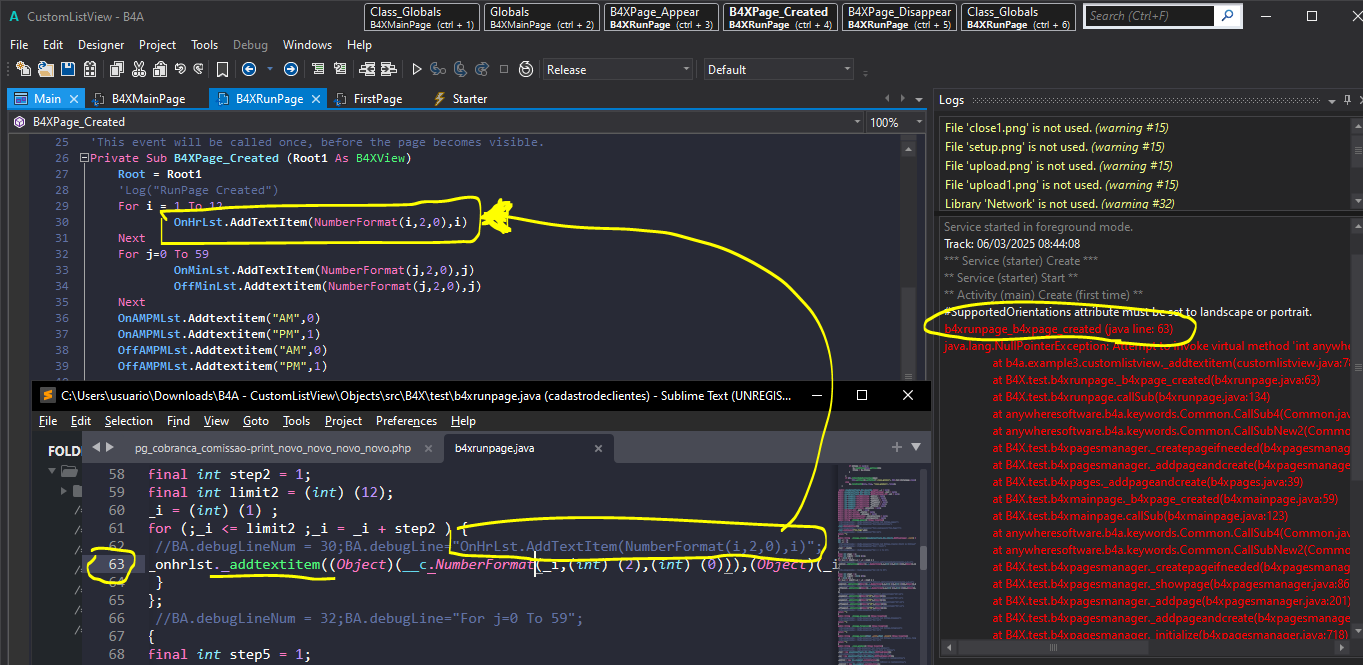Screen dimensions: 1363x665
Task: Open the Default build variant dropdown
Action: (778, 69)
